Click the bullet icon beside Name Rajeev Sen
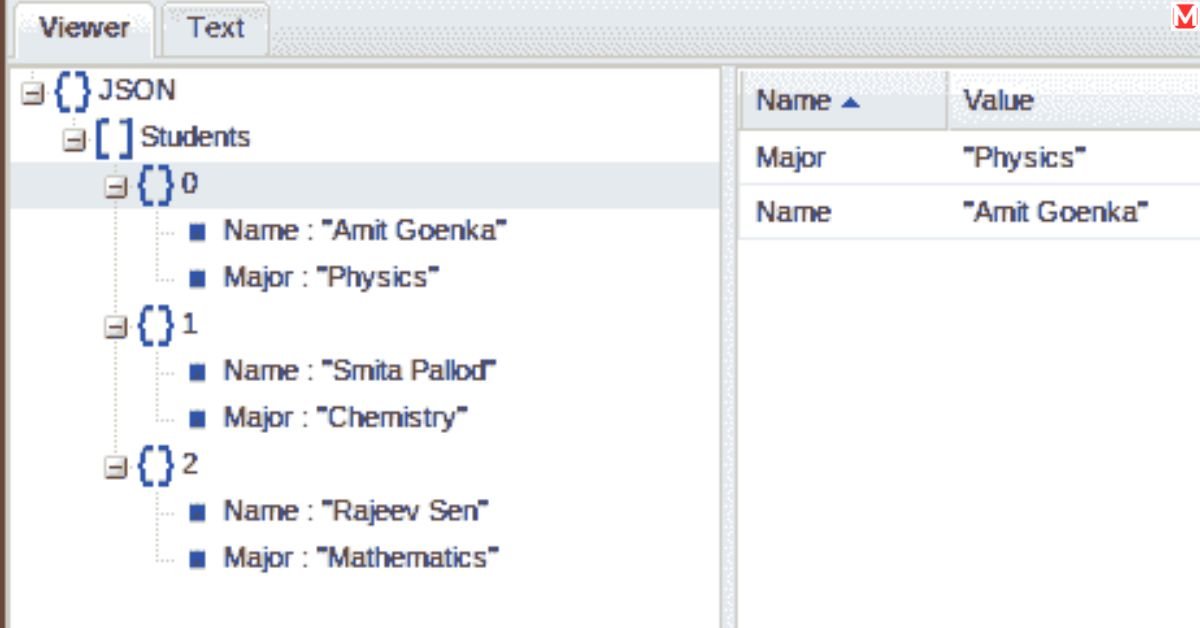The image size is (1200, 628). (197, 512)
